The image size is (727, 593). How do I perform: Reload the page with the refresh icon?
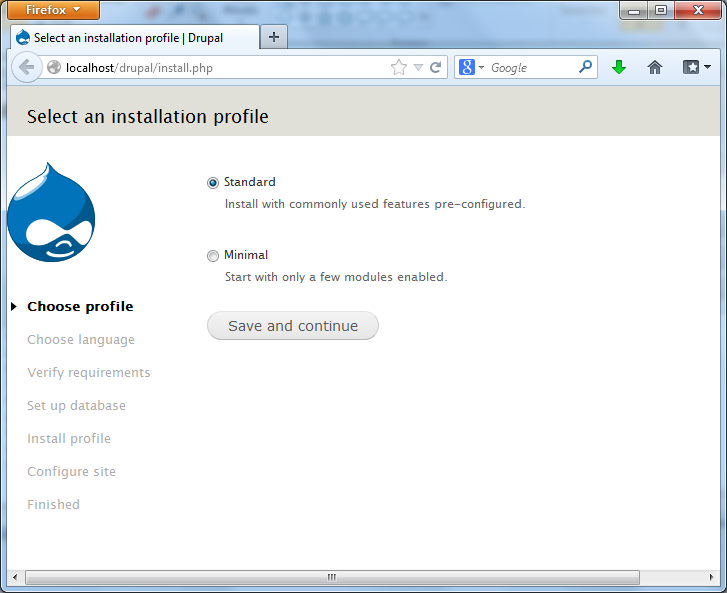click(x=435, y=68)
